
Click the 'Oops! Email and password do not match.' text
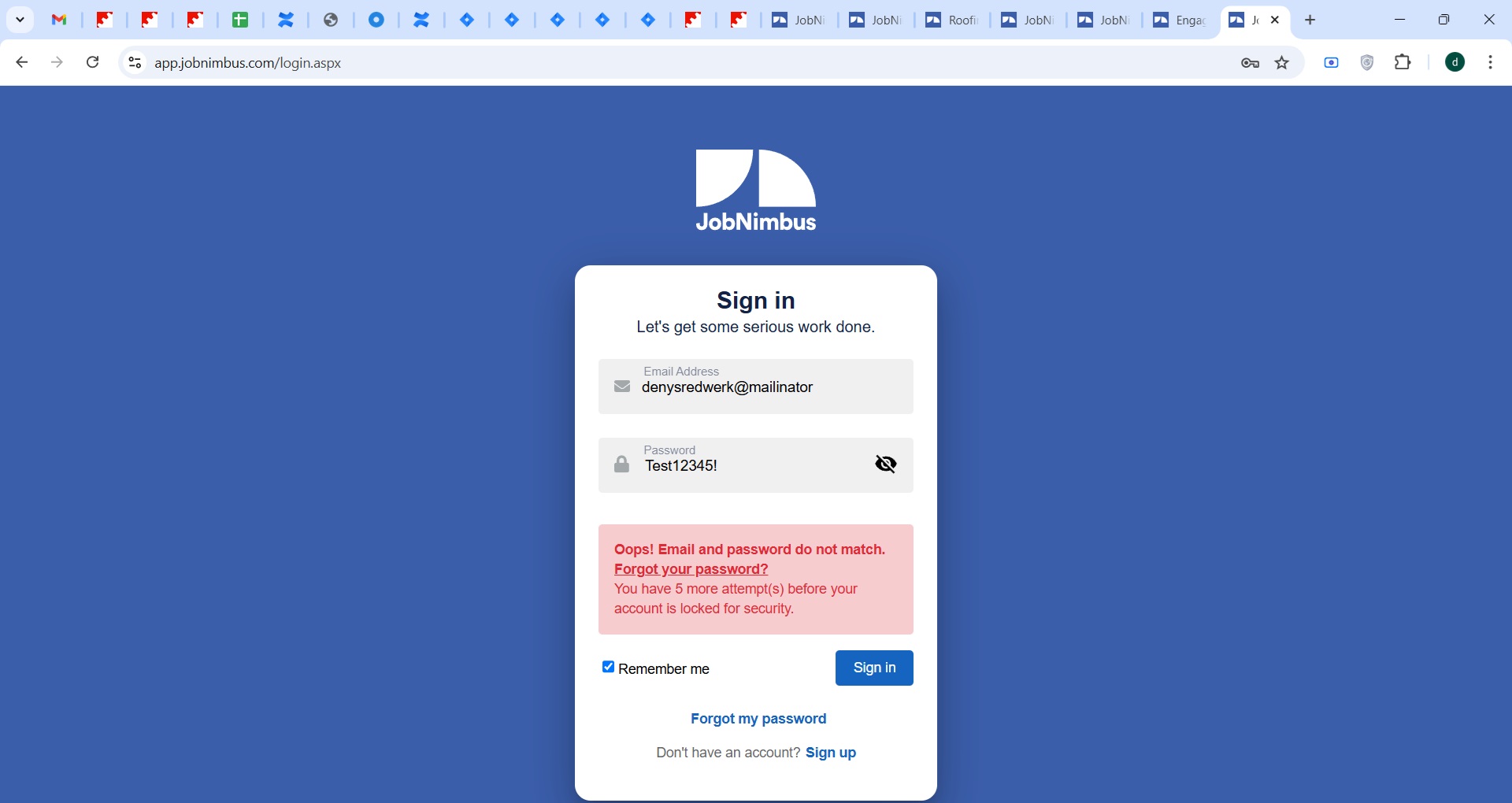coord(750,550)
